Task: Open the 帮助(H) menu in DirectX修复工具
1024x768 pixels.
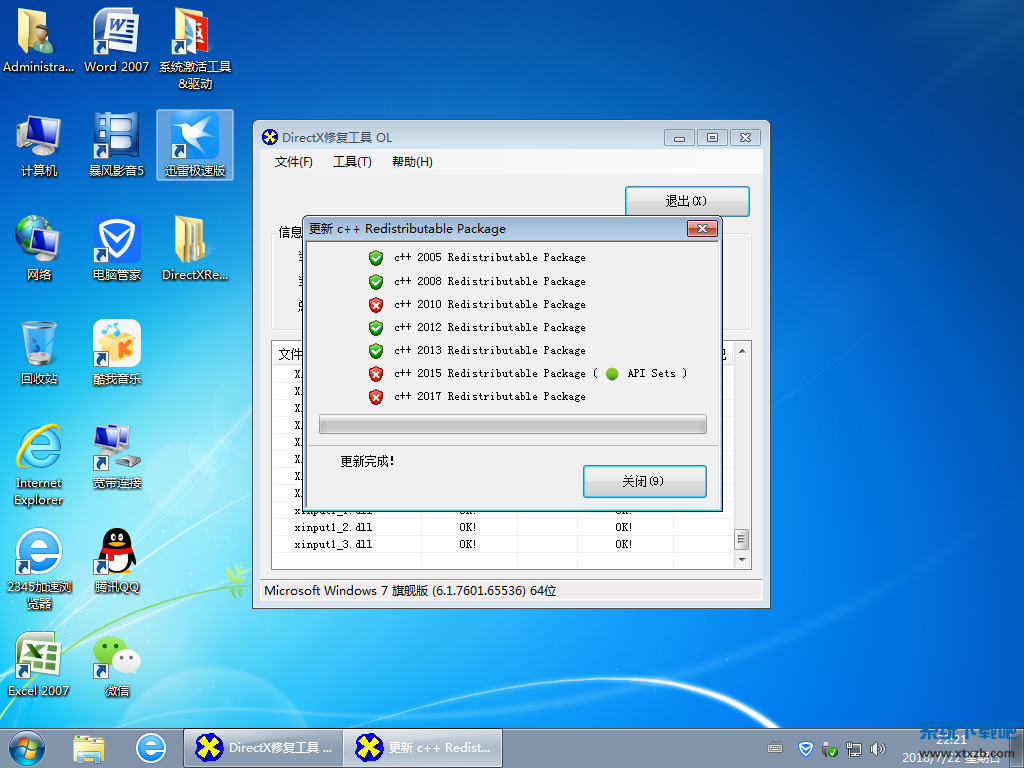Action: coord(412,162)
